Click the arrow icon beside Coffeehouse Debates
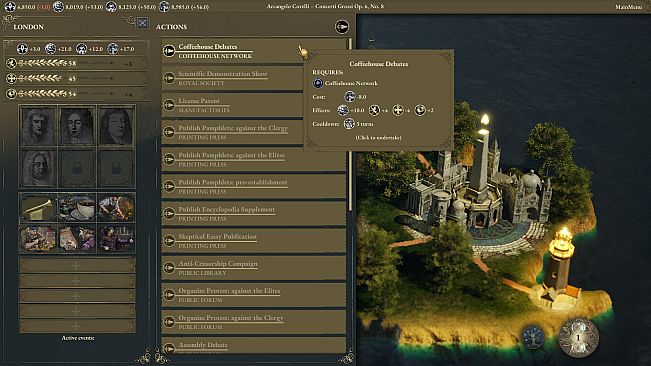The height and width of the screenshot is (366, 651). (169, 51)
